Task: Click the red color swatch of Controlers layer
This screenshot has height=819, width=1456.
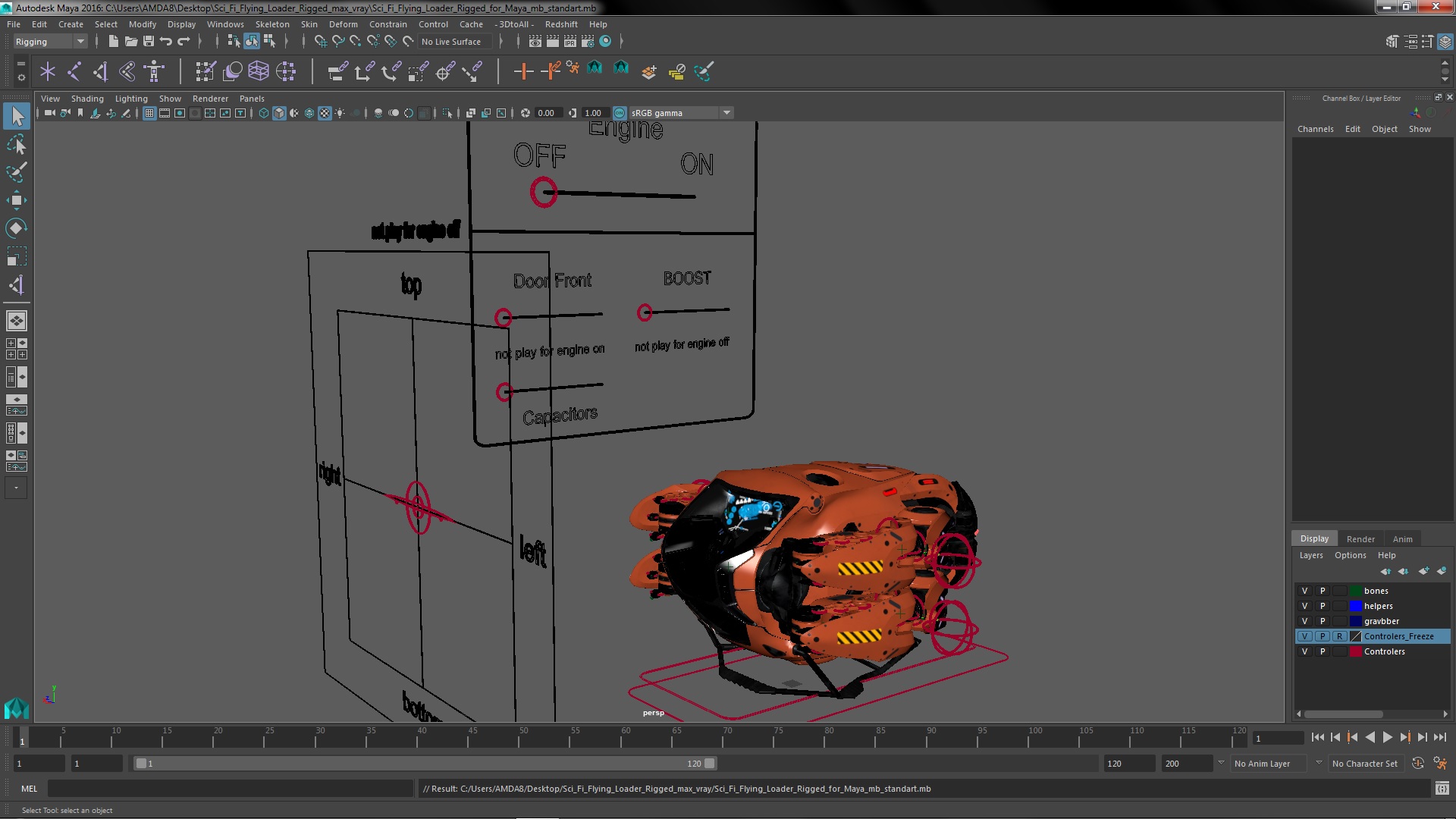Action: [1355, 651]
